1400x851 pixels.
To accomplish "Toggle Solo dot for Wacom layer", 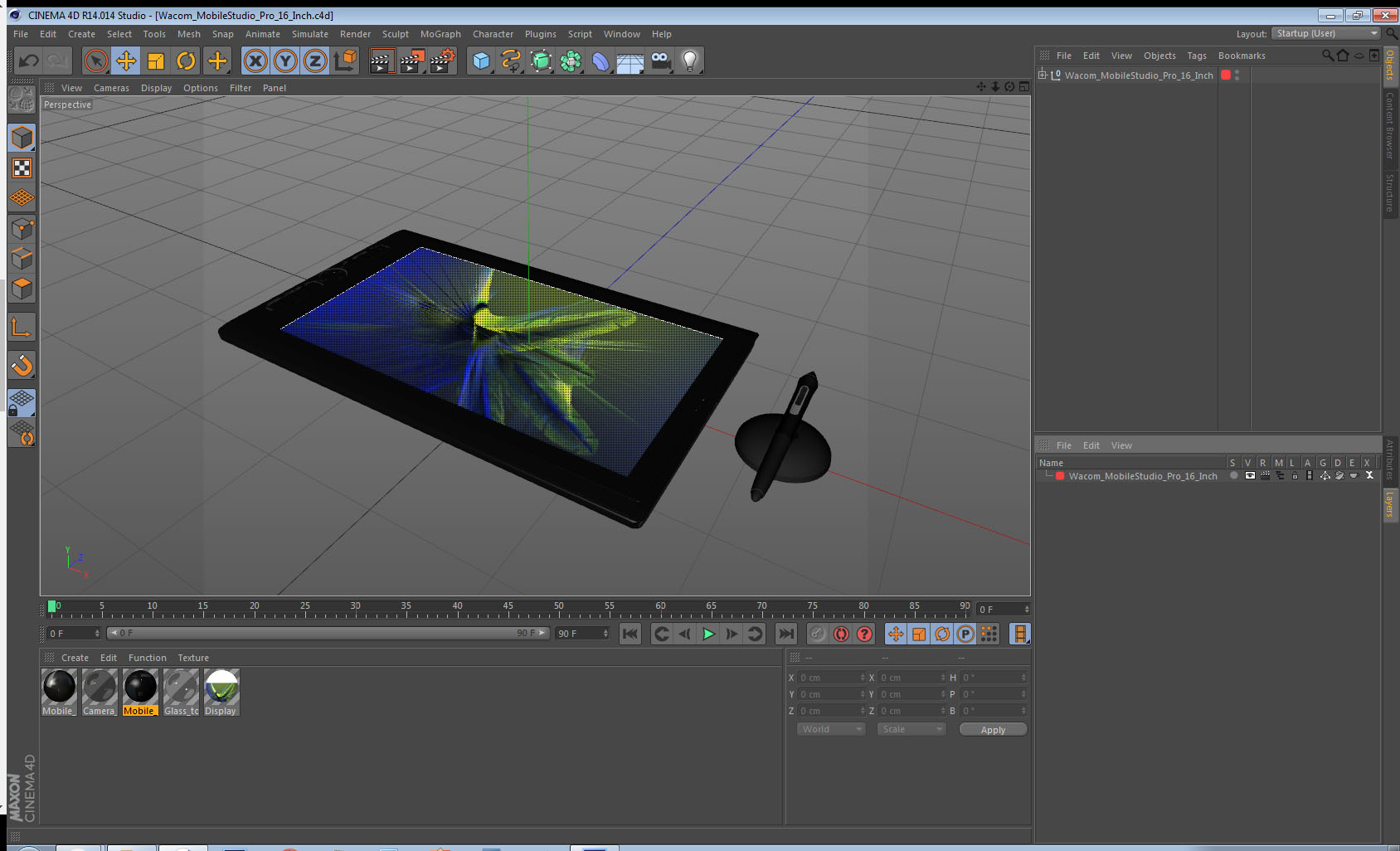I will click(x=1234, y=476).
